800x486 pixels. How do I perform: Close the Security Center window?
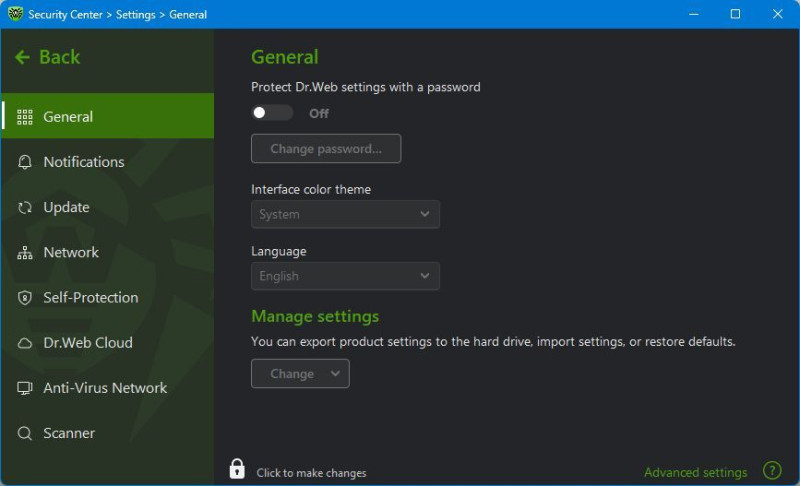click(777, 14)
